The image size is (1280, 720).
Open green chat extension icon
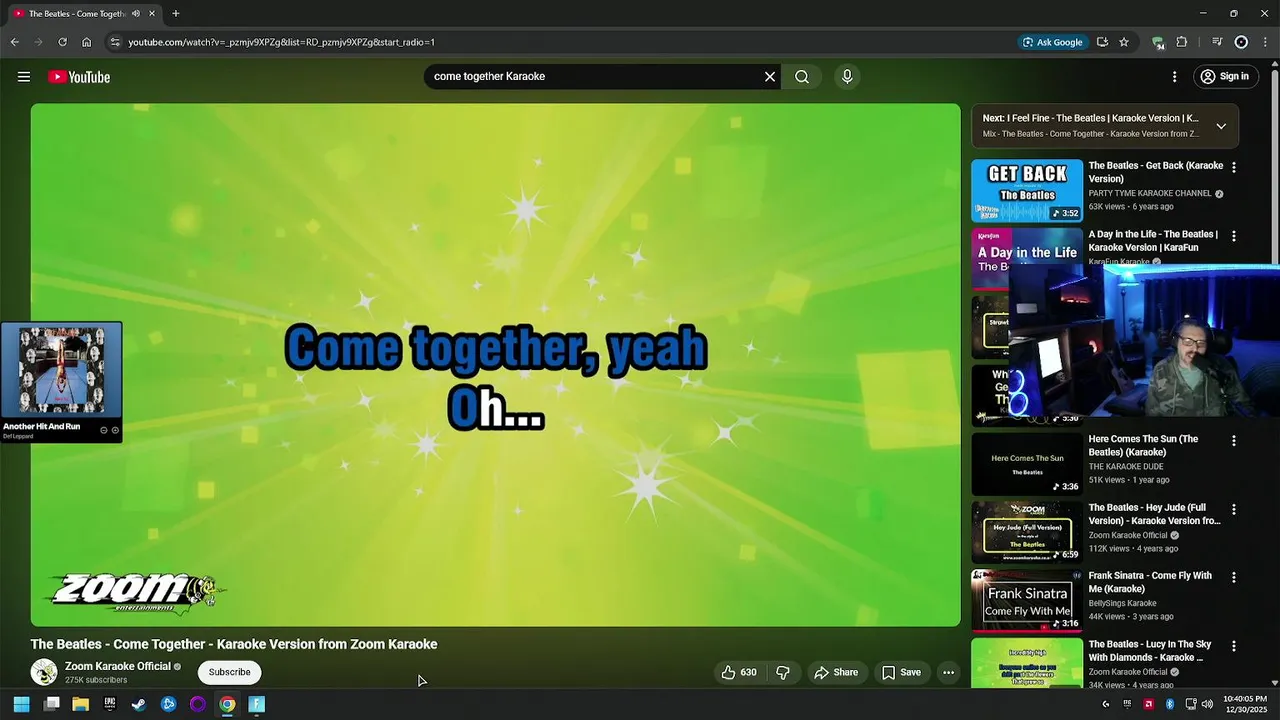pyautogui.click(x=1158, y=42)
